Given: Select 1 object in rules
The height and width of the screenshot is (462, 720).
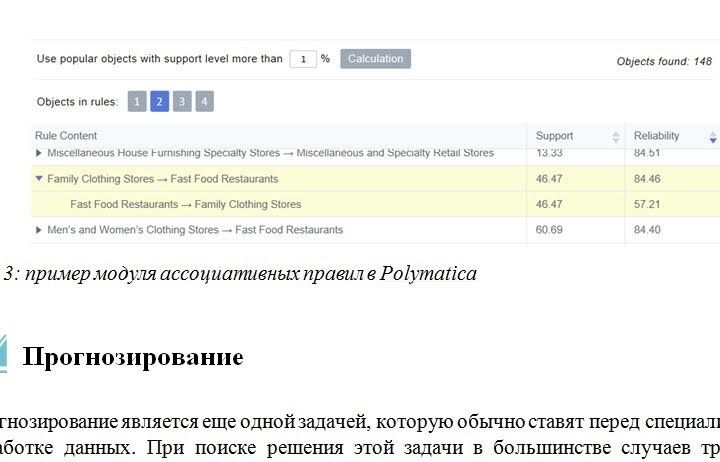Looking at the screenshot, I should tap(137, 101).
